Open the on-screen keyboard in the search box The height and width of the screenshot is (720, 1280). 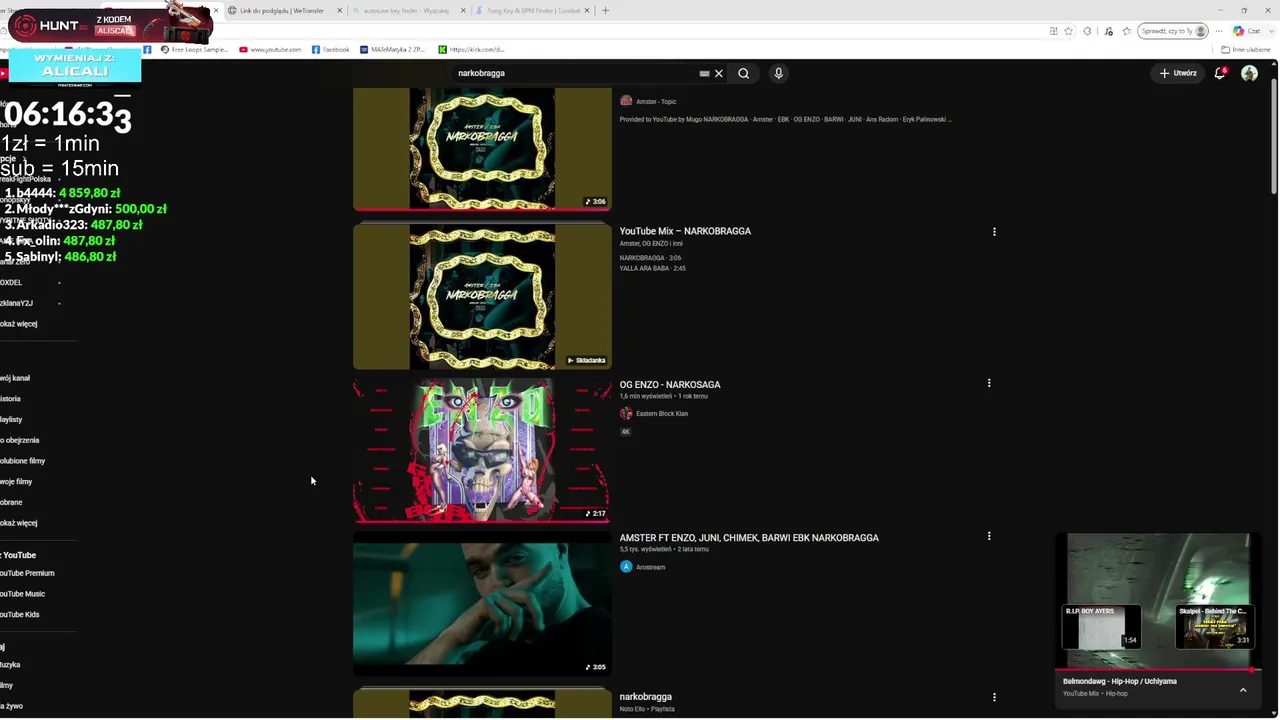pyautogui.click(x=704, y=73)
